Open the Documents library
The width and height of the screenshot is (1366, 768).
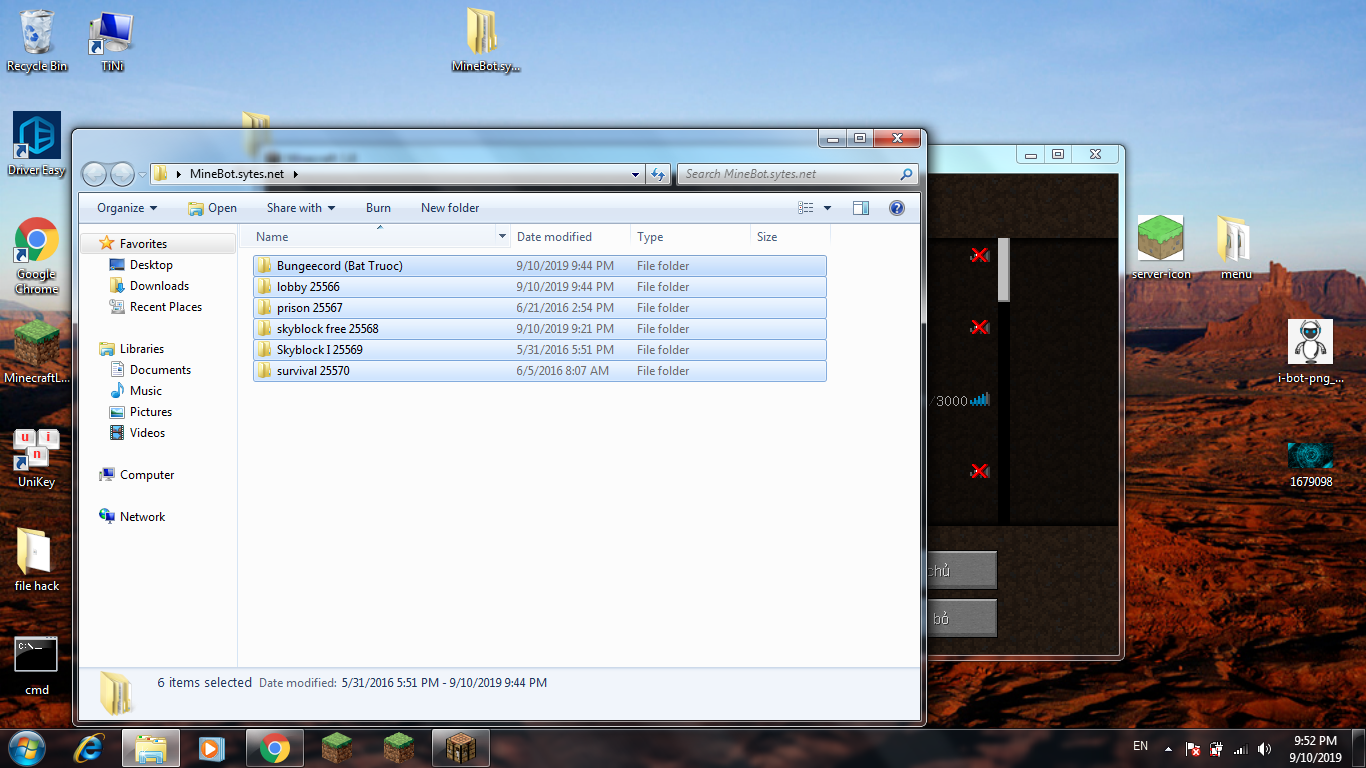[160, 370]
